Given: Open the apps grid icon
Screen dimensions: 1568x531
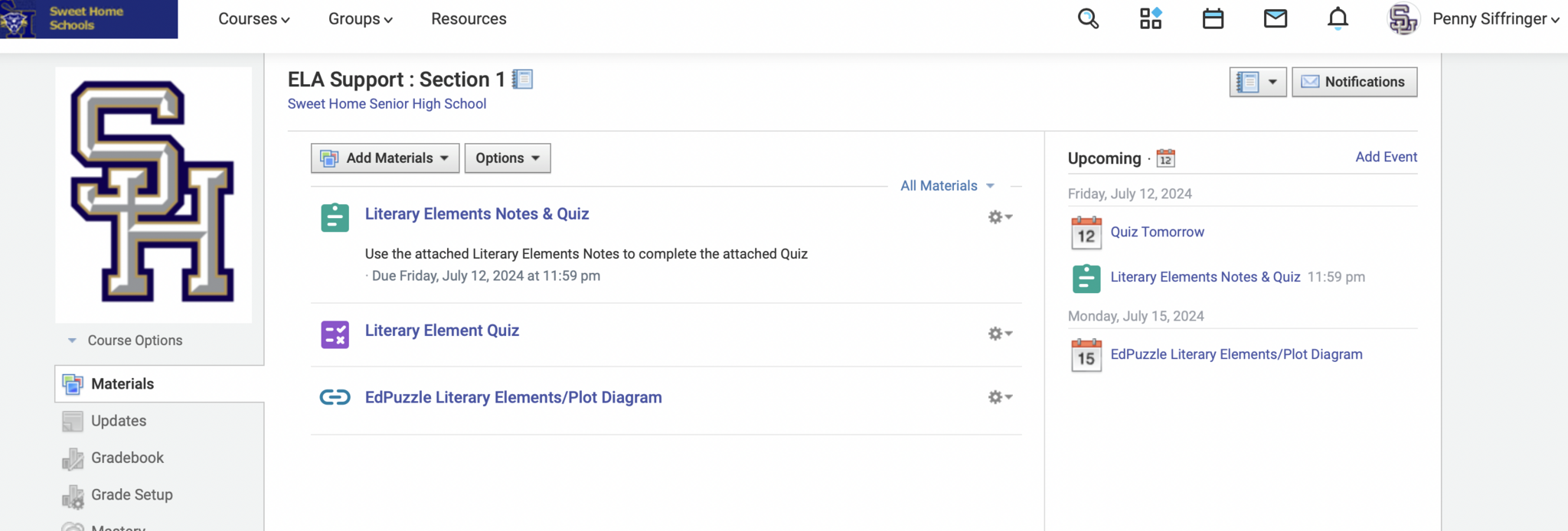Looking at the screenshot, I should tap(1150, 18).
